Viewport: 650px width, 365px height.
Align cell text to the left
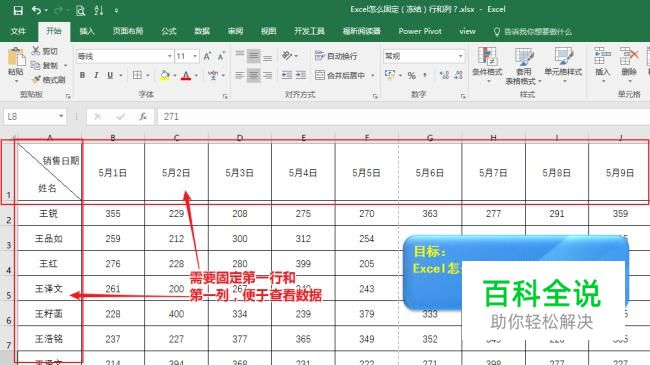point(240,75)
